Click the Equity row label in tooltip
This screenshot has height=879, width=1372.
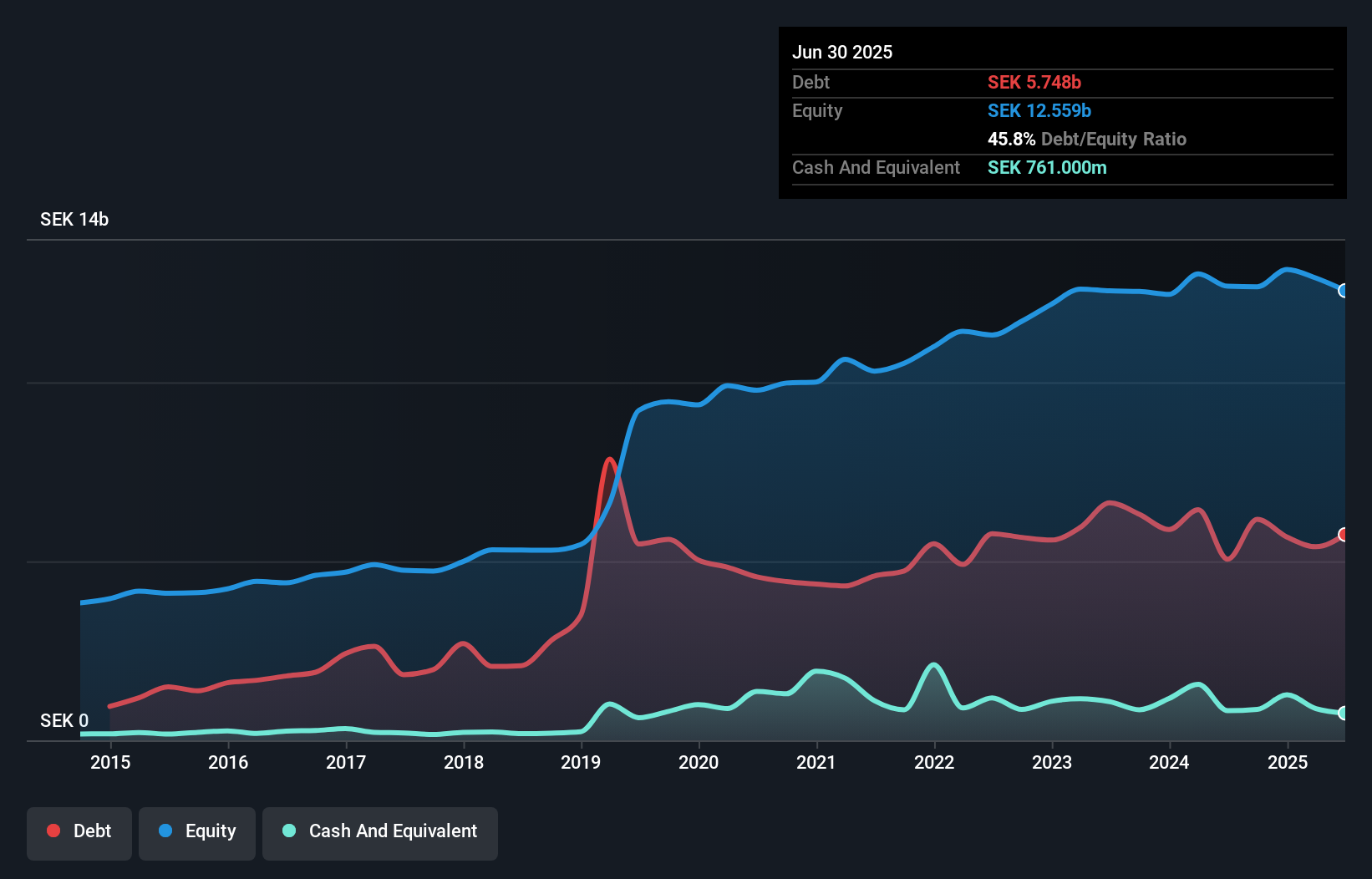(x=817, y=111)
